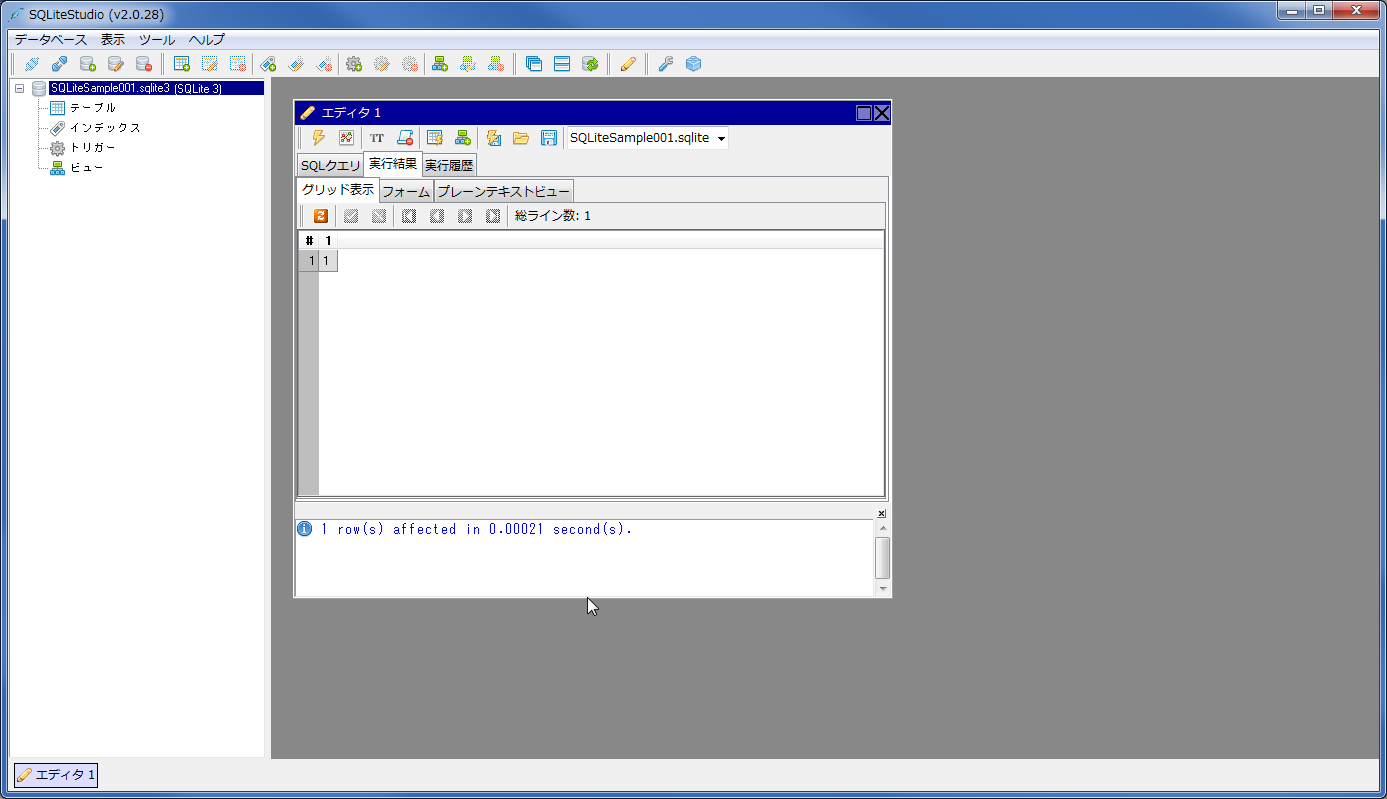
Task: Click the エディタ 1 taskbar button
Action: [x=56, y=774]
